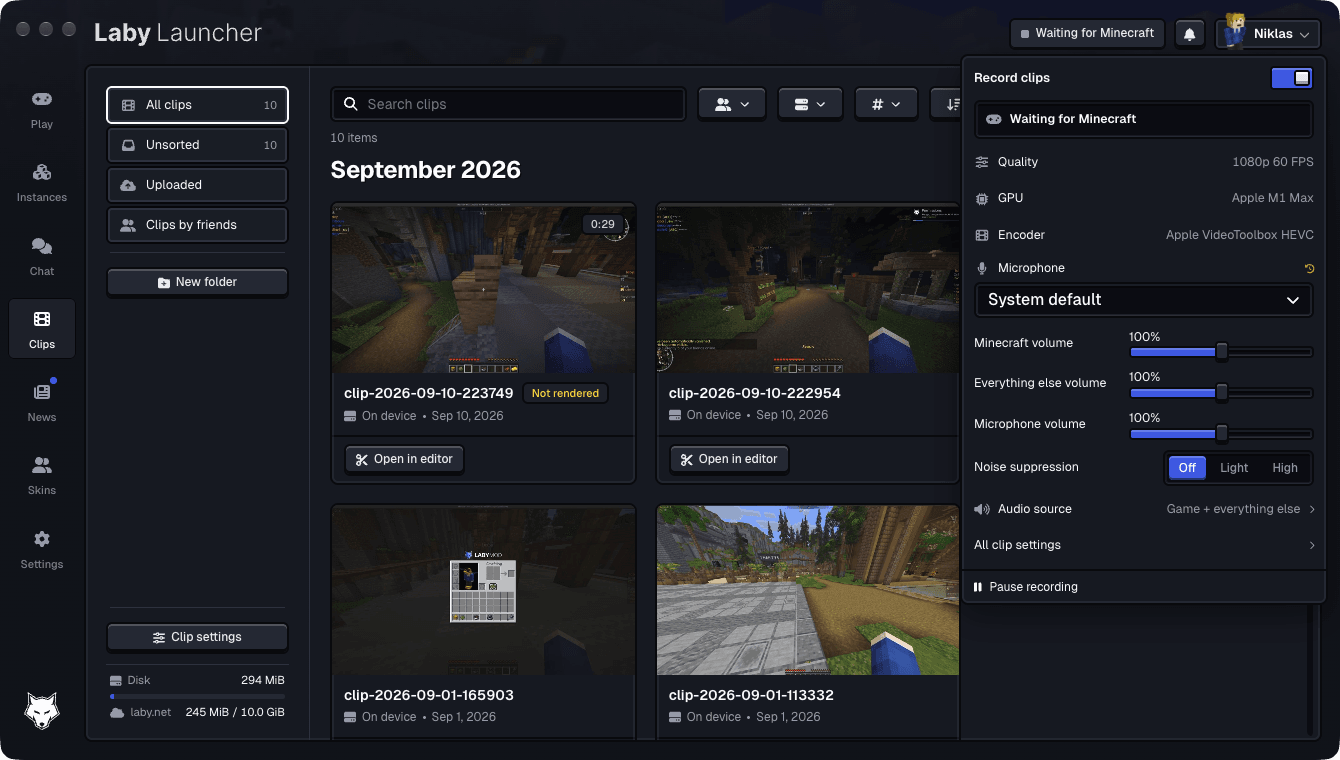Open the clip-2026-09-01-113332 thumbnail
The width and height of the screenshot is (1340, 760).
click(x=807, y=590)
